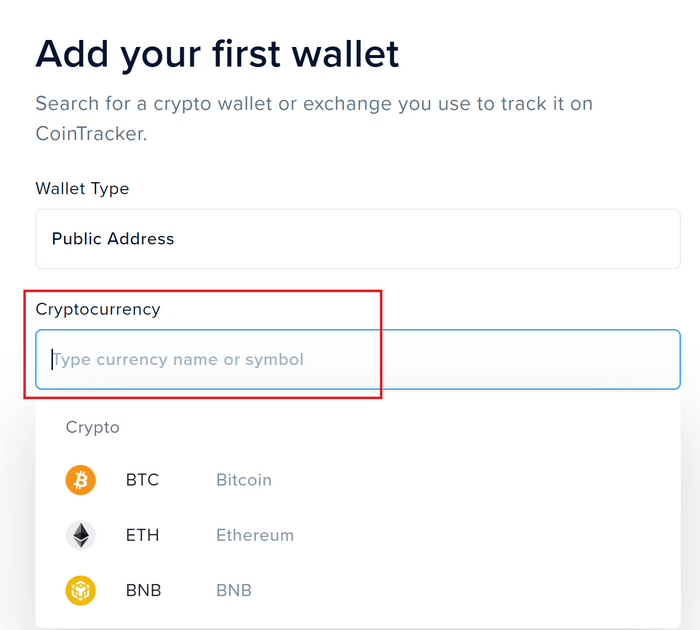Click the Ethereum diamond logo icon

(80, 535)
